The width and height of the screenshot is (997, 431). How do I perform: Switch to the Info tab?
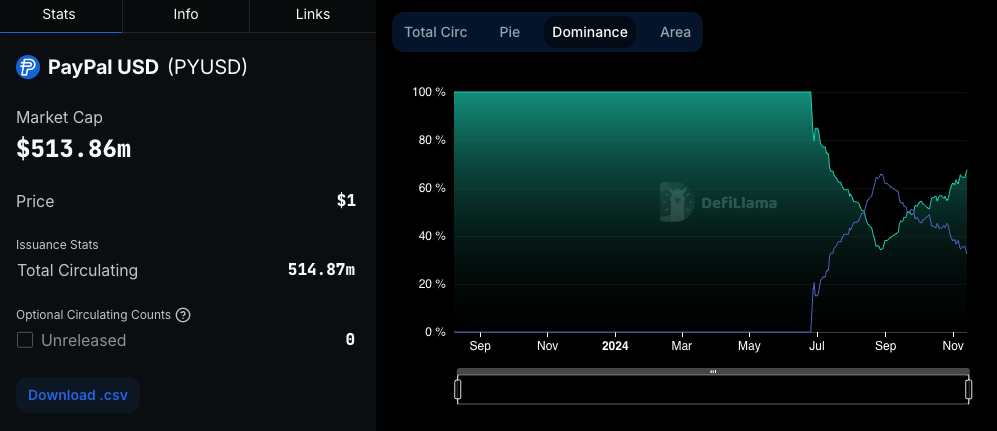pos(186,15)
